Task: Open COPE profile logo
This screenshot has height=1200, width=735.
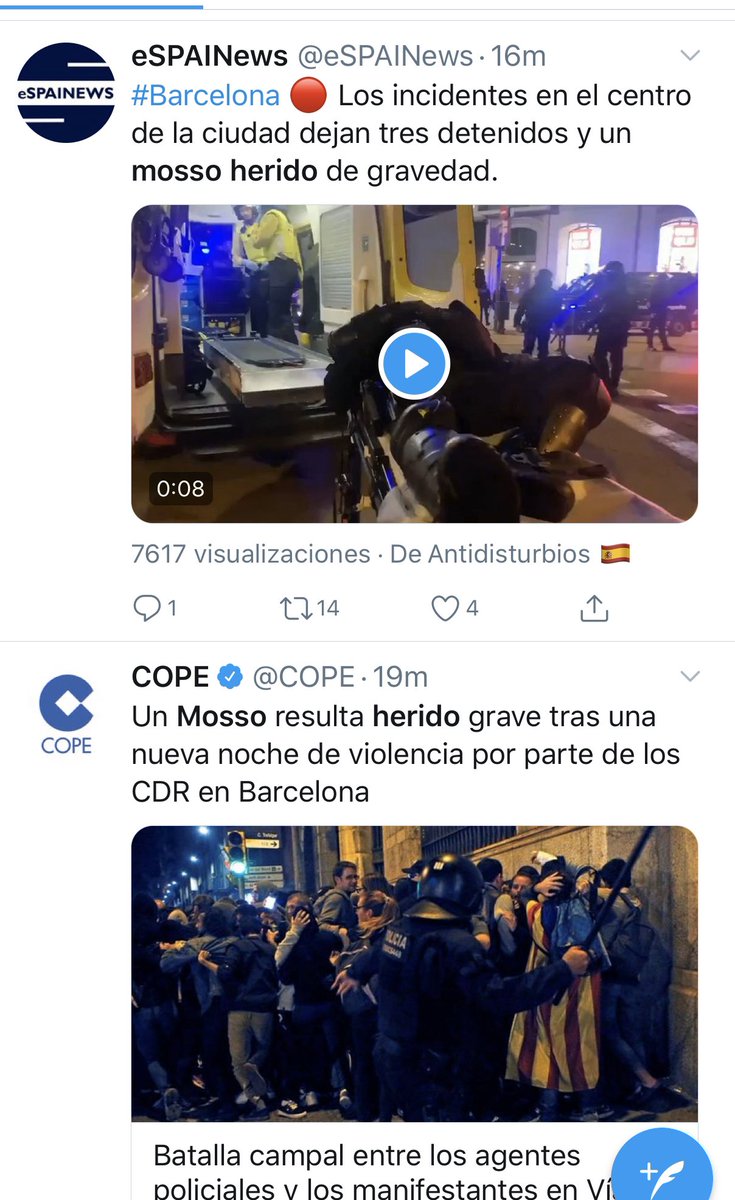Action: (x=66, y=715)
